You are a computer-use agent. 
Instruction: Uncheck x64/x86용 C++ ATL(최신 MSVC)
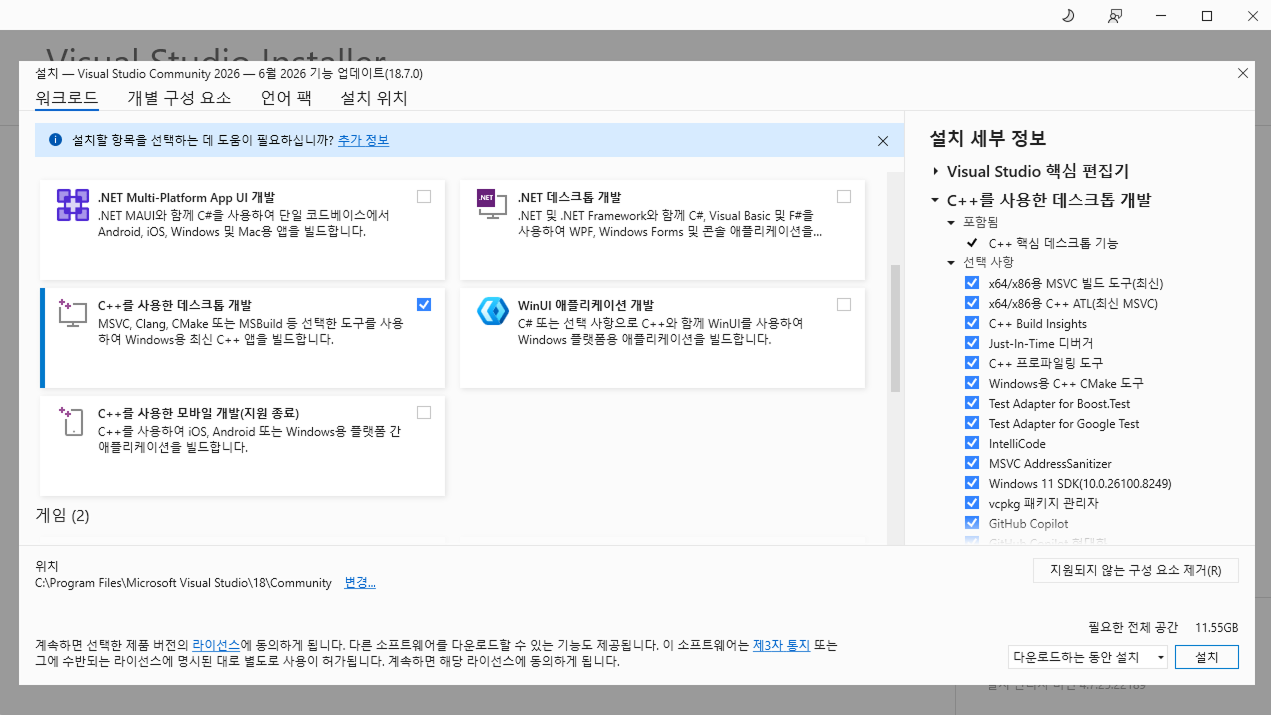(972, 303)
